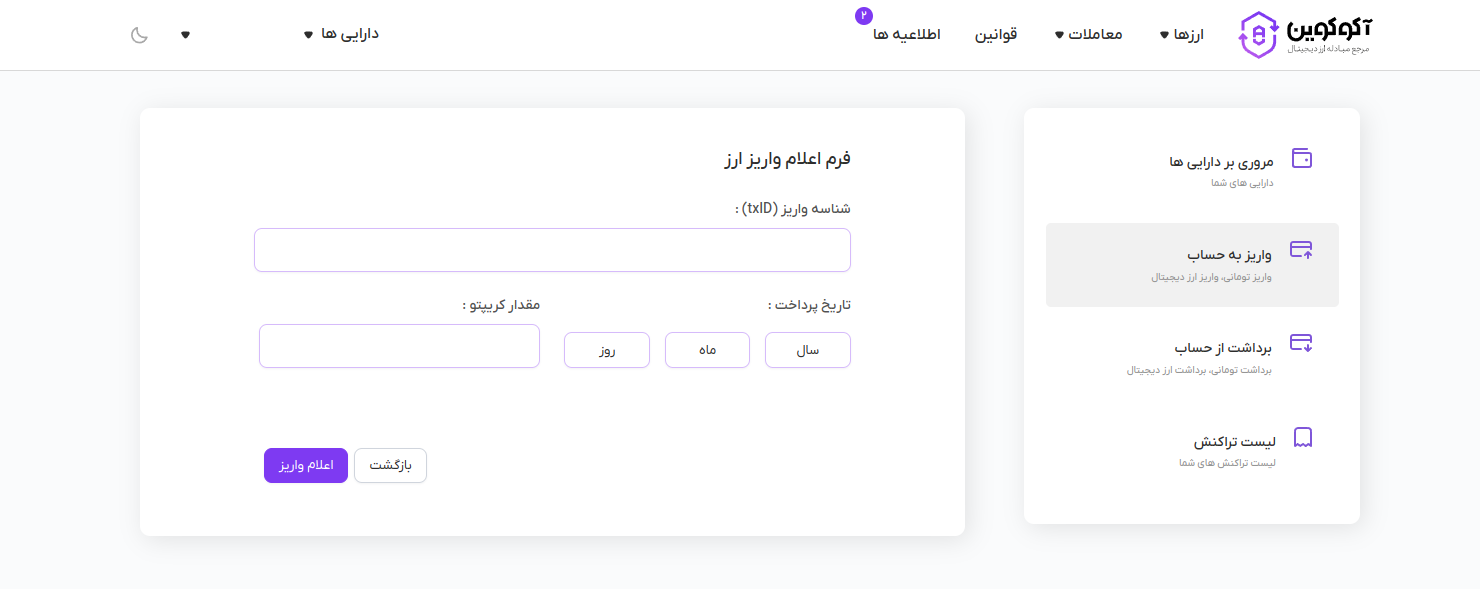Click the بازگشت button
The width and height of the screenshot is (1480, 589).
[390, 466]
